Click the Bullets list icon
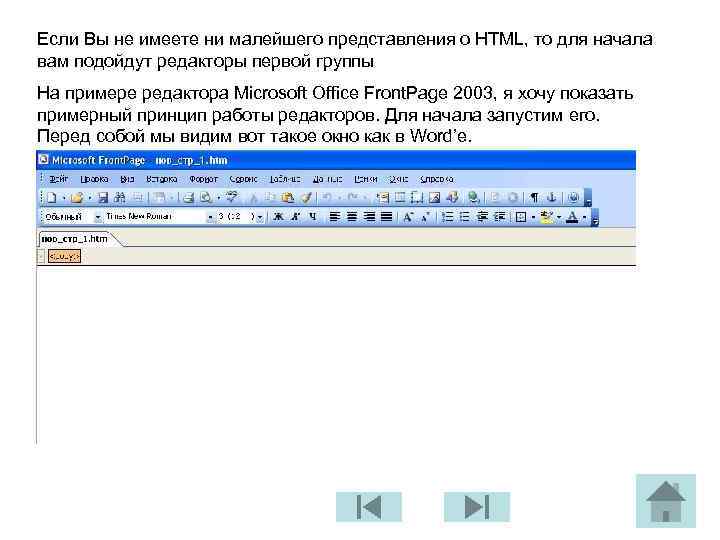 pyautogui.click(x=464, y=217)
